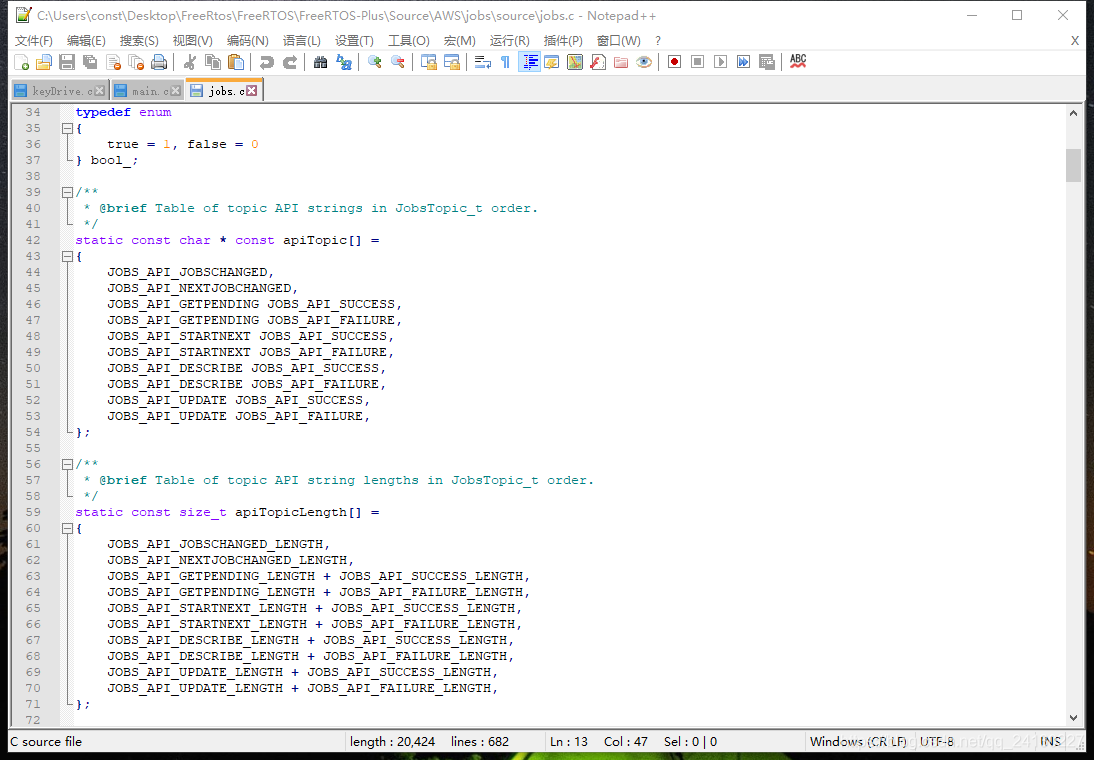This screenshot has height=760, width=1094.
Task: Collapse comment fold marker at line 56
Action: click(67, 464)
